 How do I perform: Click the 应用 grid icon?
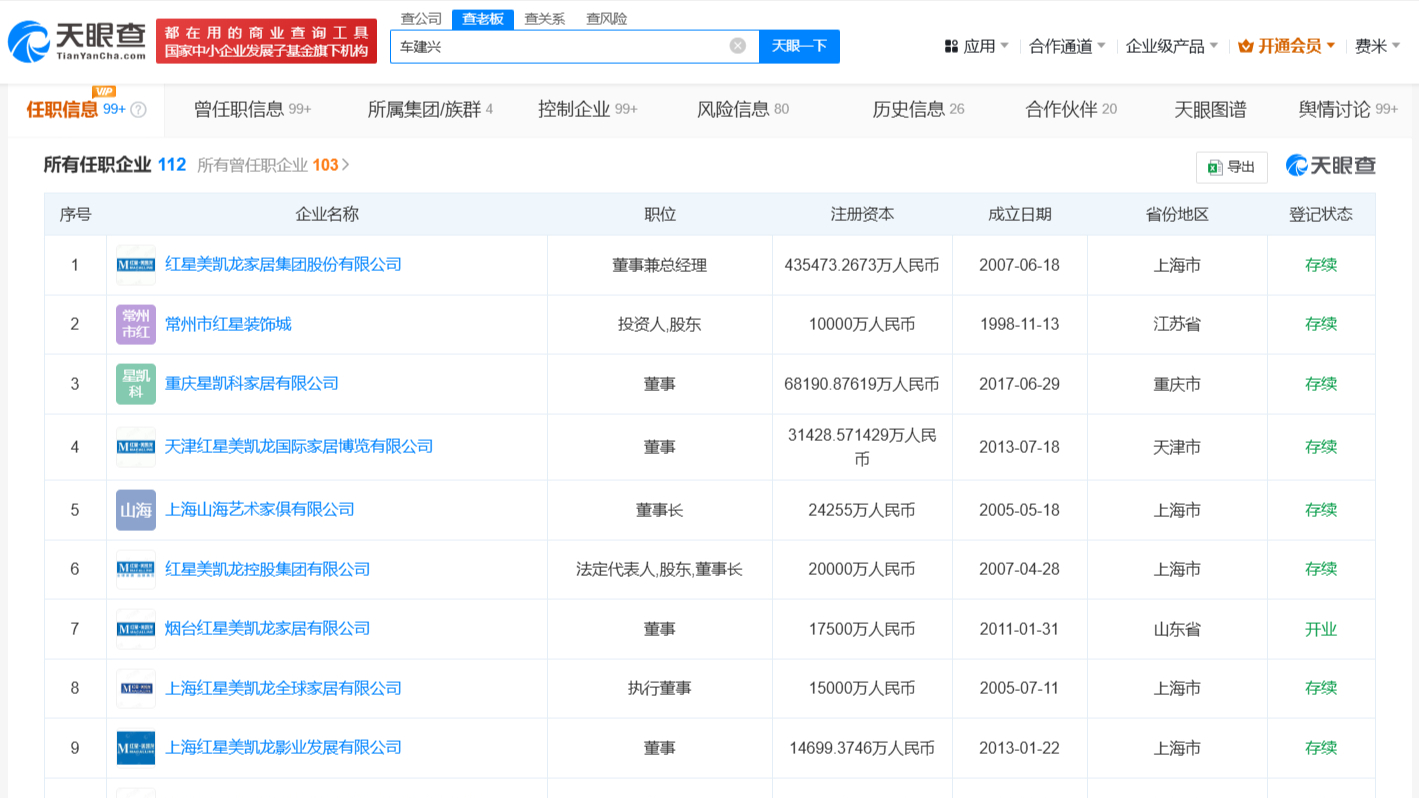(951, 46)
